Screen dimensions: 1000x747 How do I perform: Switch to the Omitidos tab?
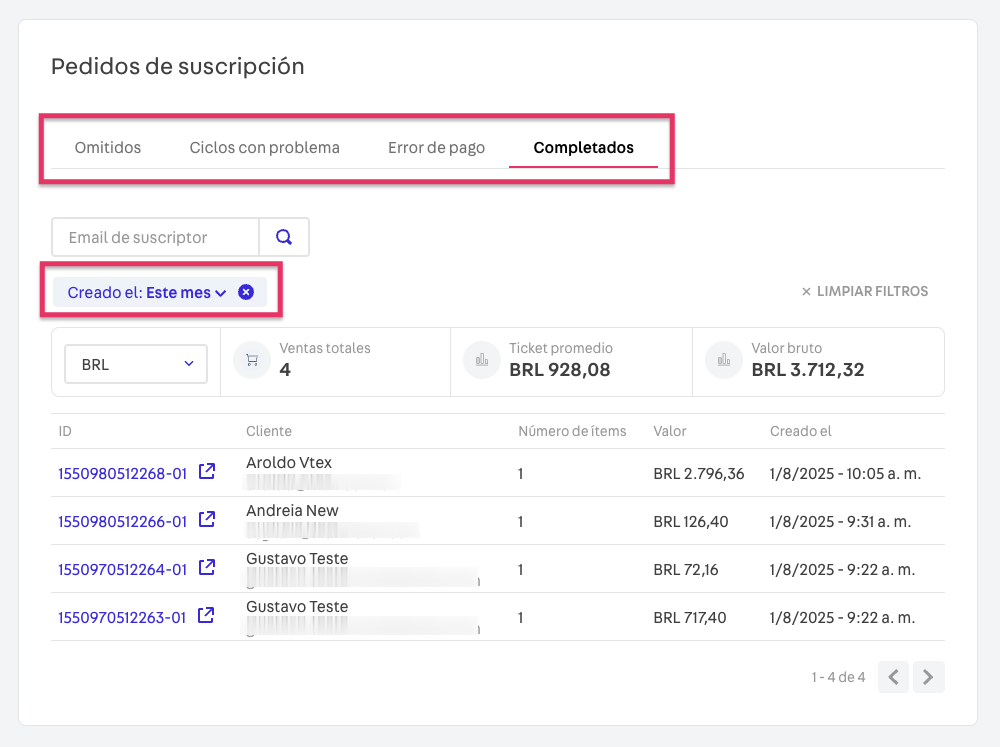107,147
